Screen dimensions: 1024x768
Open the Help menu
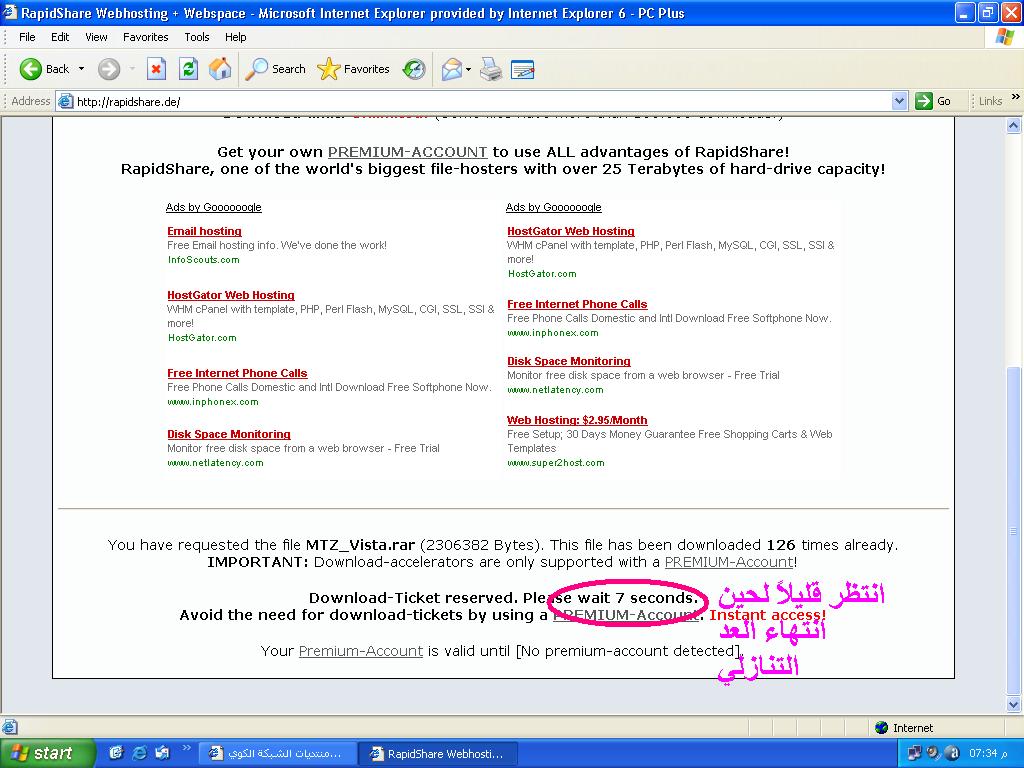pyautogui.click(x=236, y=37)
